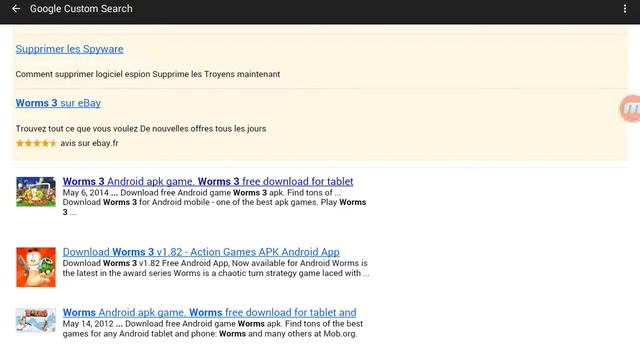Open Download Worms 3 v1.82 link
Image resolution: width=640 pixels, height=360 pixels.
click(x=201, y=252)
